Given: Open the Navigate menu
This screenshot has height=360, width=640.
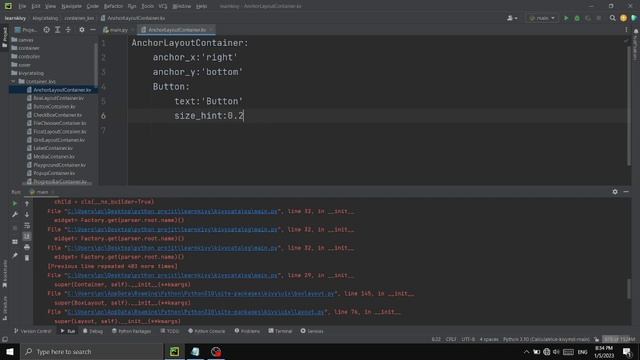Looking at the screenshot, I should [x=71, y=6].
